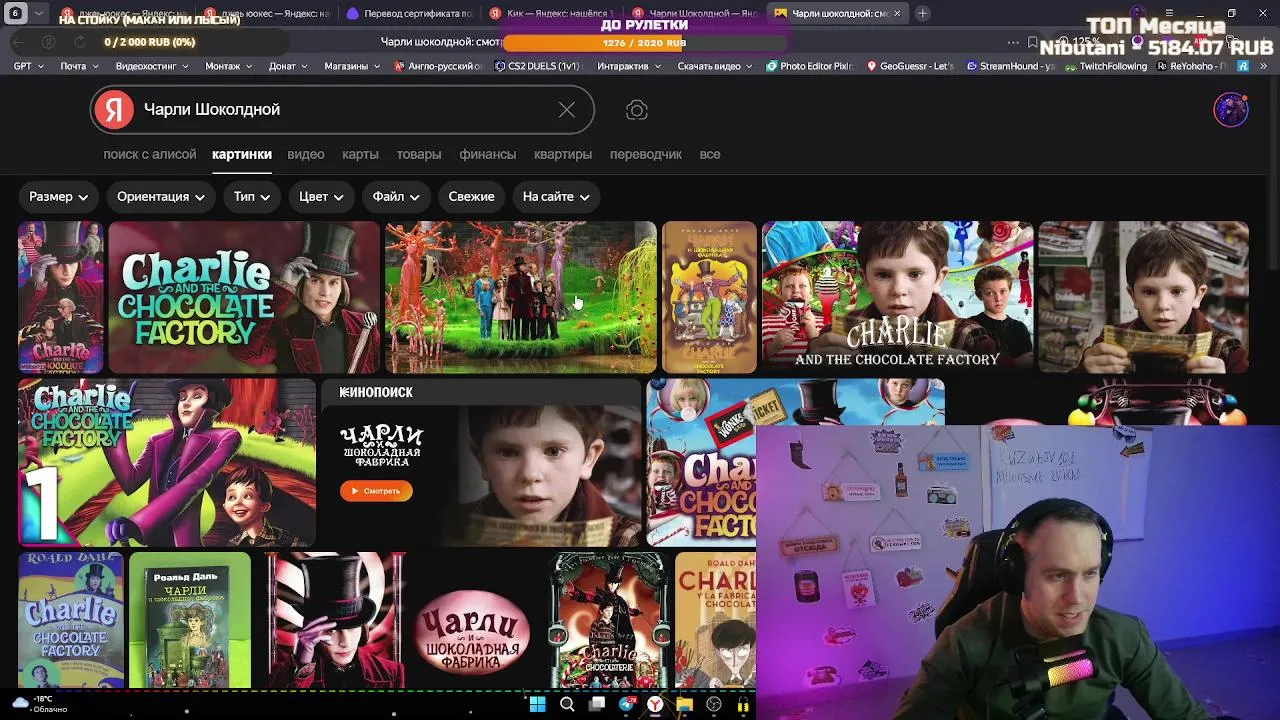Expand the Интерактив bookmarks folder
The image size is (1280, 720).
tap(629, 66)
